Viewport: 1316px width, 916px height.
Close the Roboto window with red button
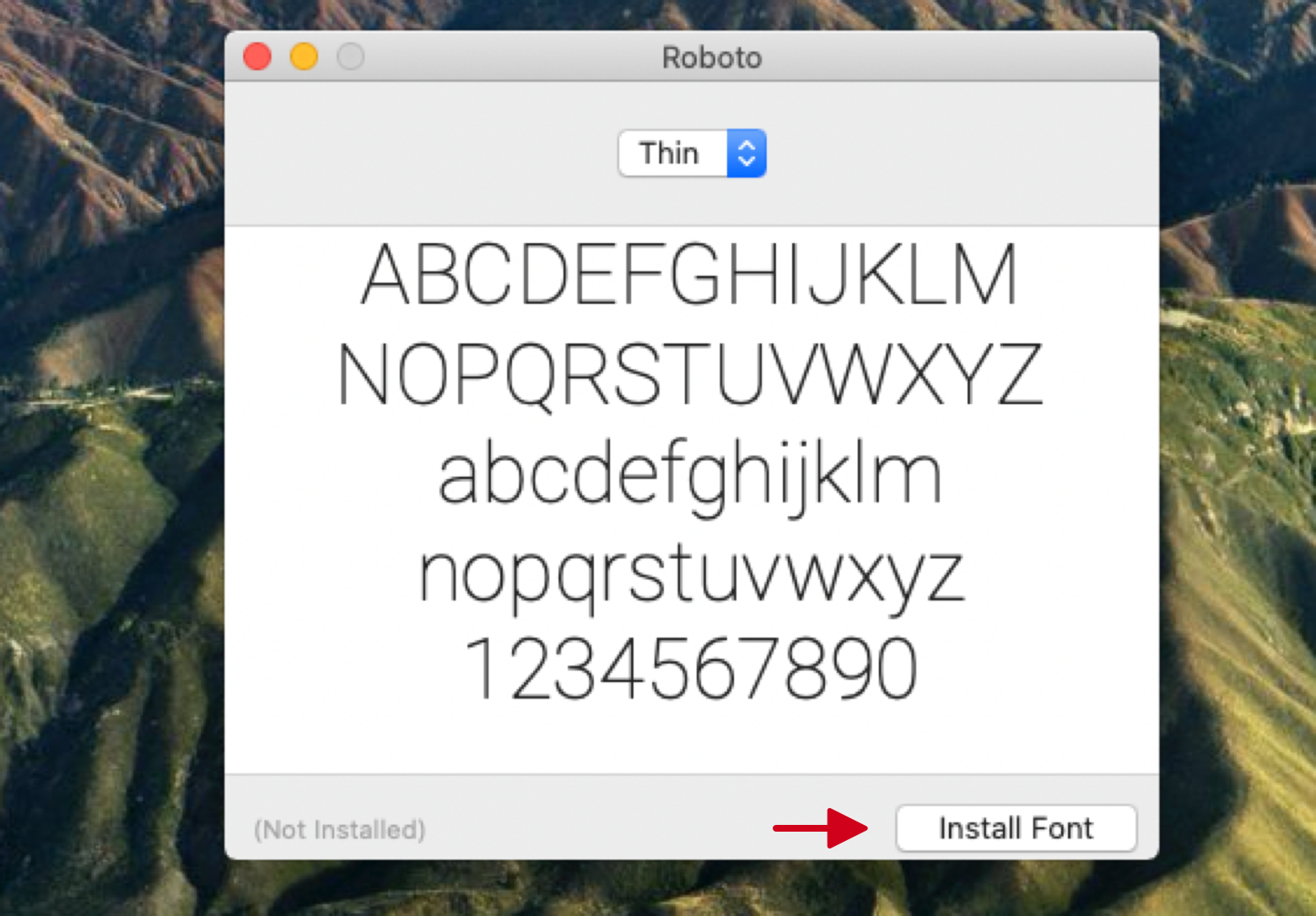[257, 57]
